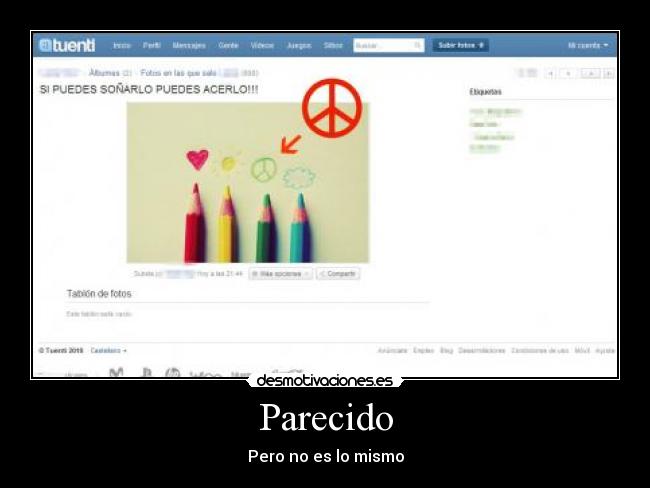This screenshot has height=488, width=650.
Task: Click the 'Este tablón está vacío' text
Action: coord(99,314)
